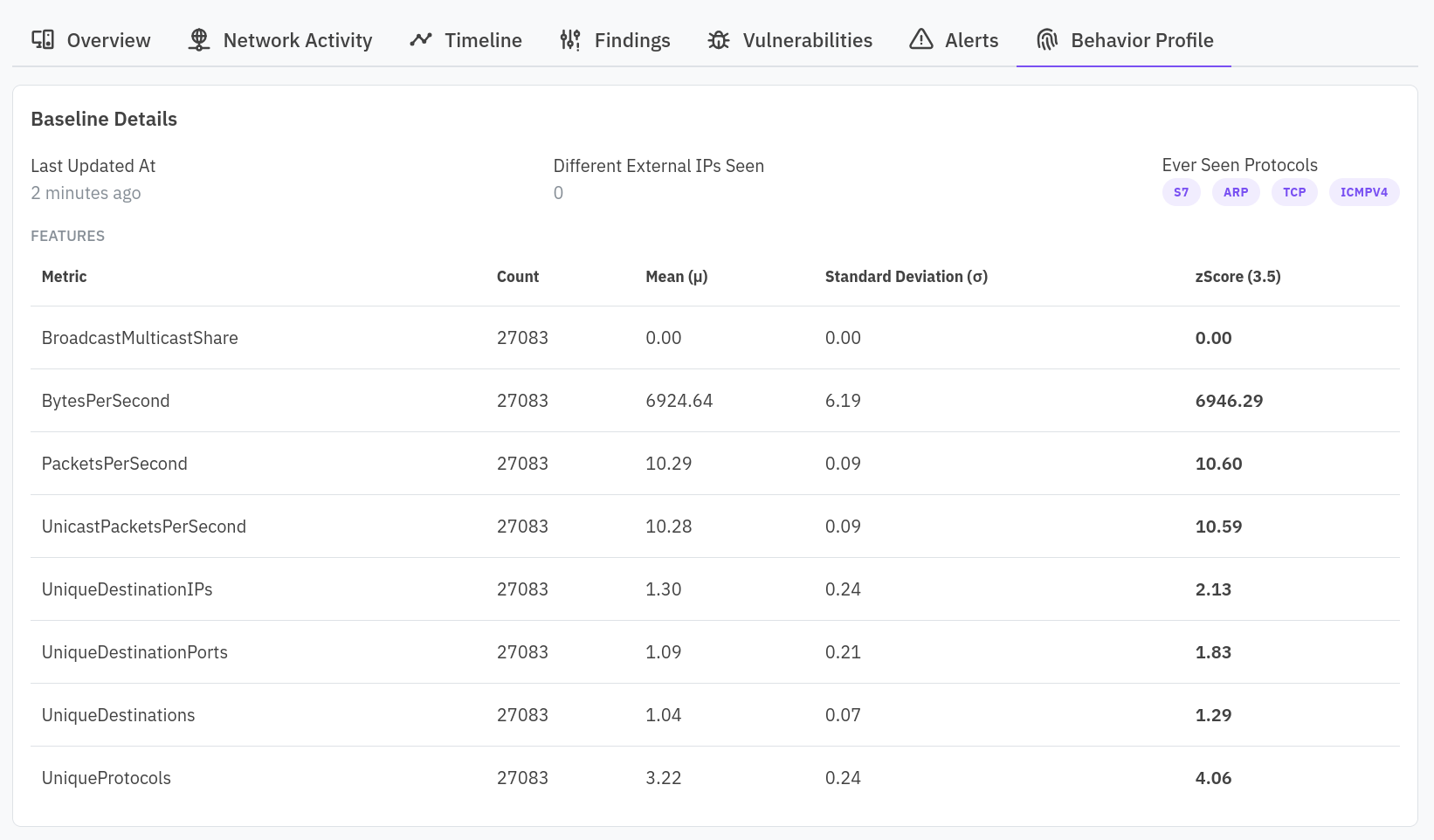This screenshot has height=840, width=1434.
Task: Click the Baseline Details heading
Action: point(104,119)
